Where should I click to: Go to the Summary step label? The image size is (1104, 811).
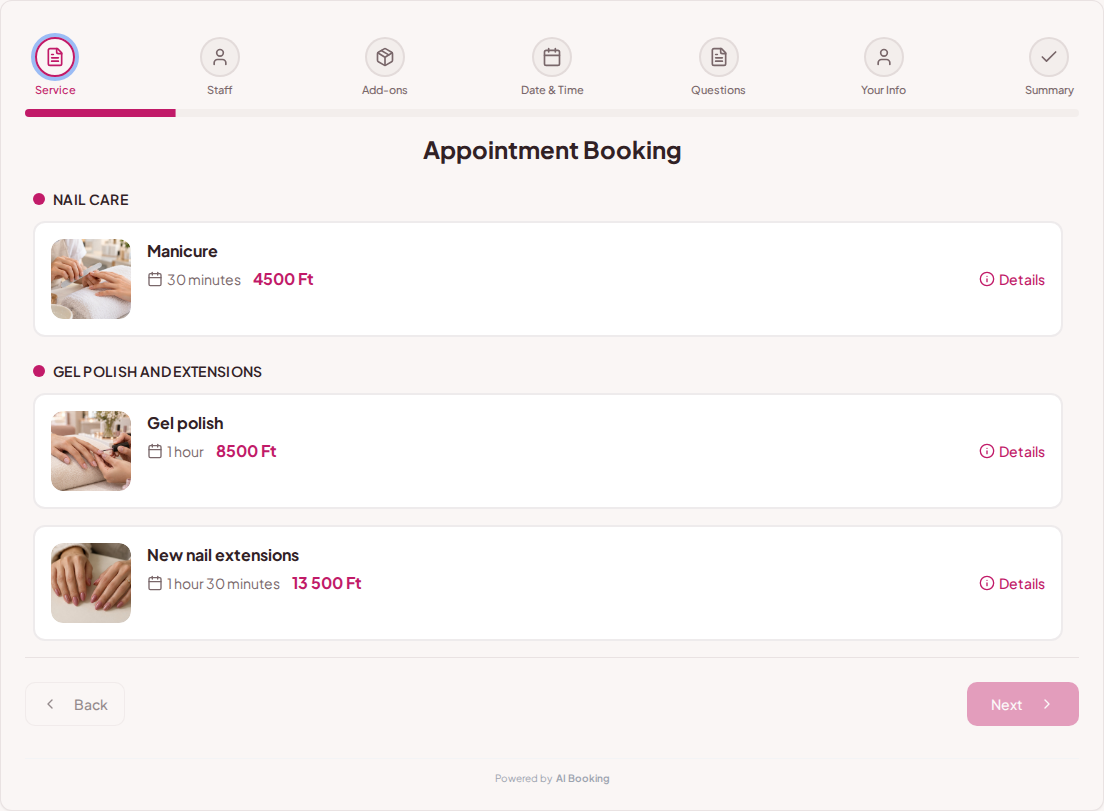click(x=1049, y=90)
